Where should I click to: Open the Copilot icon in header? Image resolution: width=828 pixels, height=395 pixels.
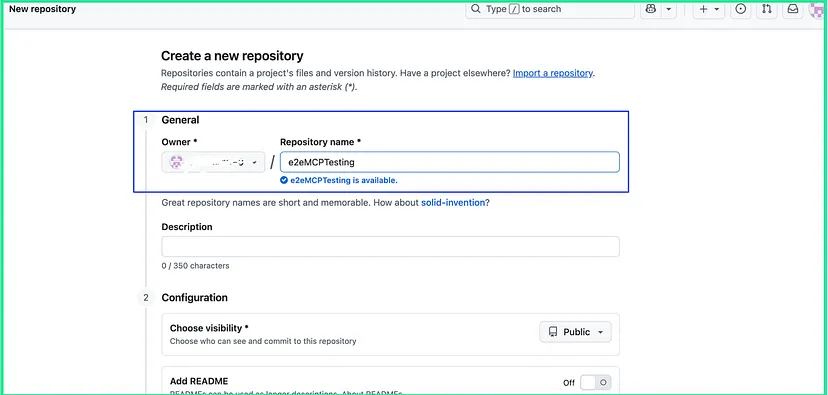coord(651,9)
